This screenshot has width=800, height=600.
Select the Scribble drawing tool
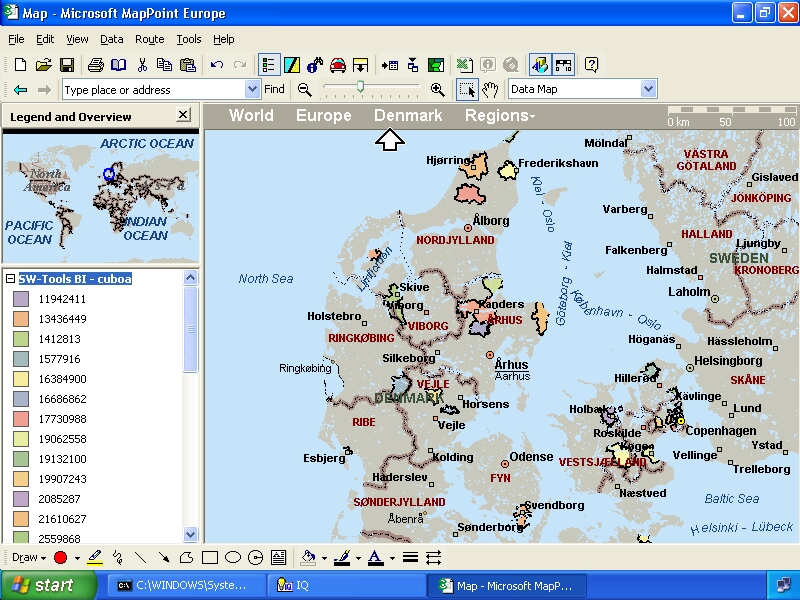pos(118,558)
